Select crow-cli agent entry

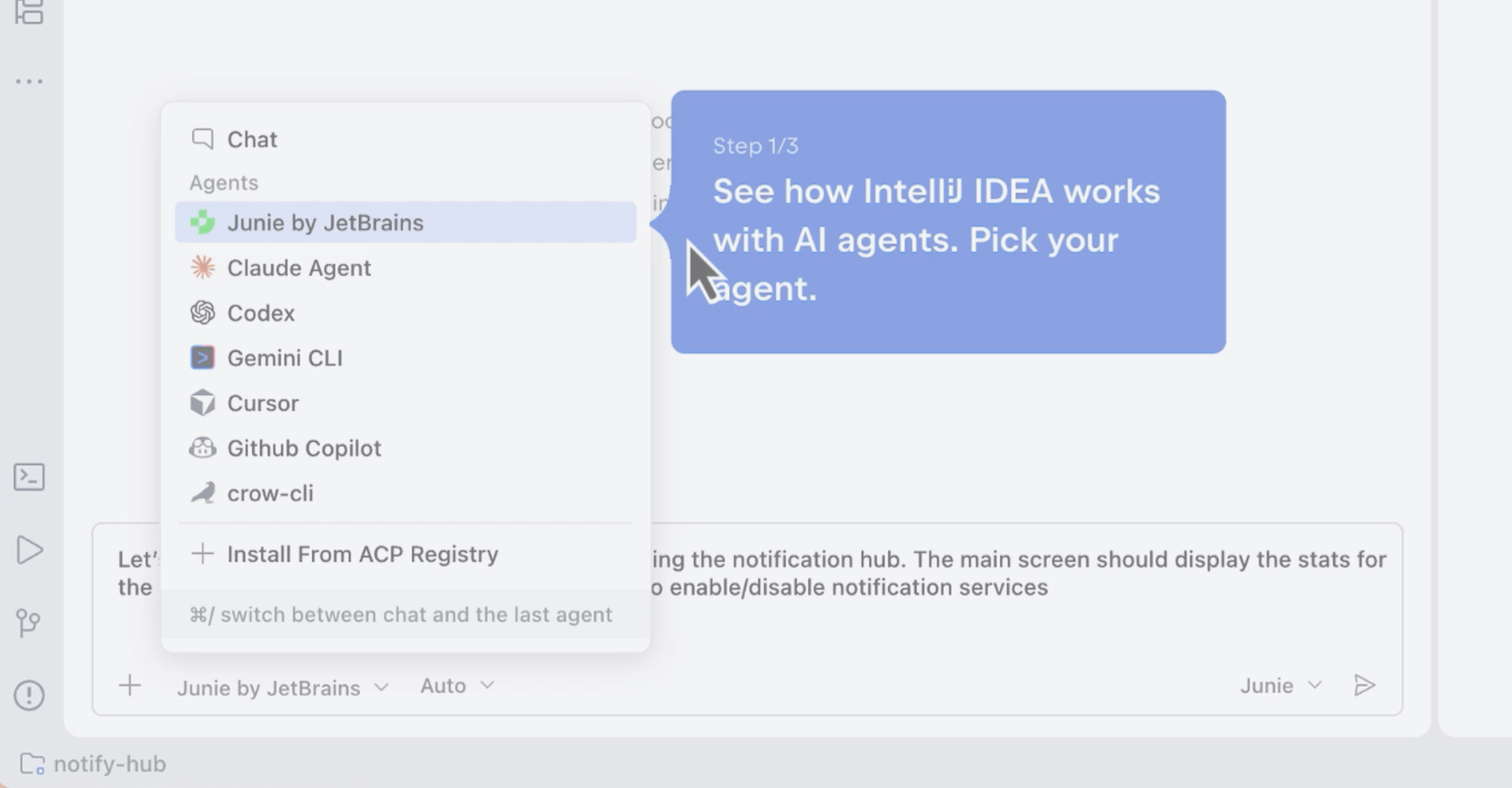[x=406, y=492]
